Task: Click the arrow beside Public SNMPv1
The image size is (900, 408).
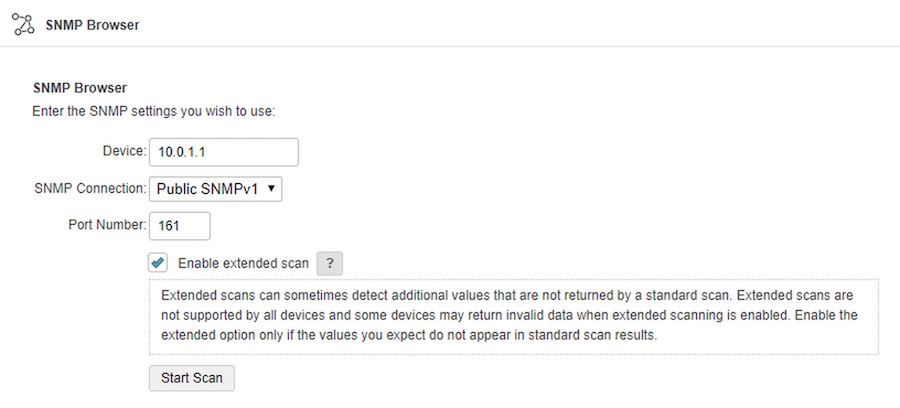Action: click(x=271, y=189)
